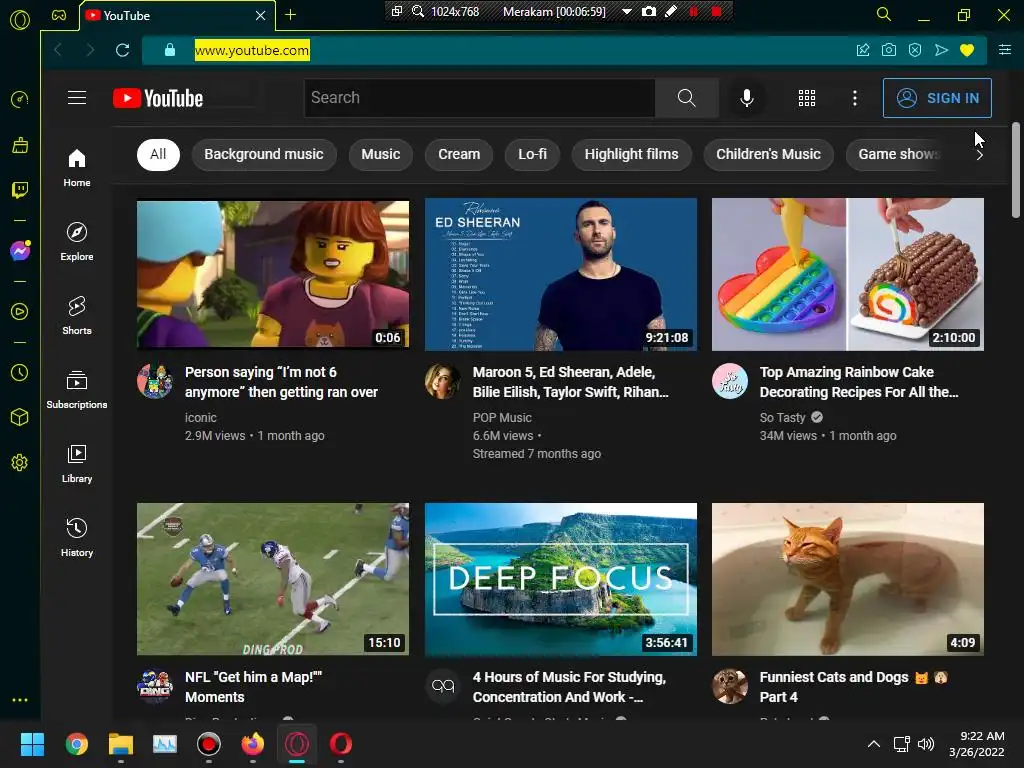The height and width of the screenshot is (768, 1024).
Task: Open extensions cube icon in Opera sidebar
Action: pos(20,417)
